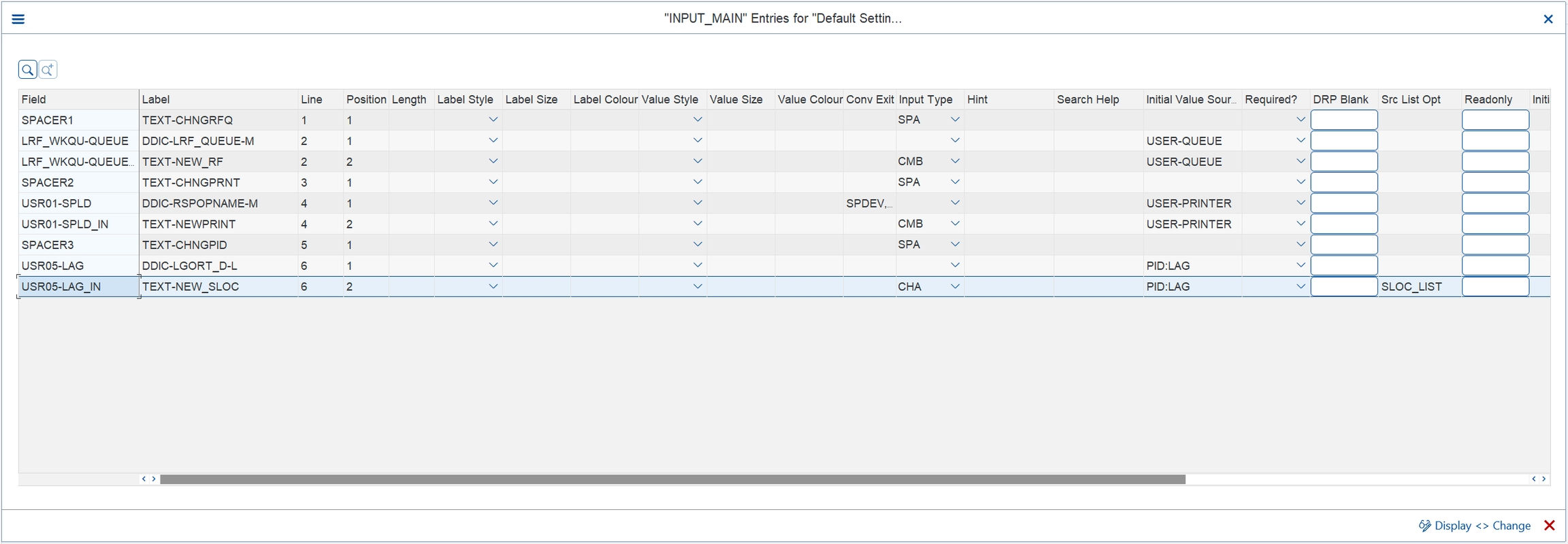The width and height of the screenshot is (1568, 544).
Task: Expand Value Style dropdown for USR05-LAG row
Action: [x=698, y=266]
